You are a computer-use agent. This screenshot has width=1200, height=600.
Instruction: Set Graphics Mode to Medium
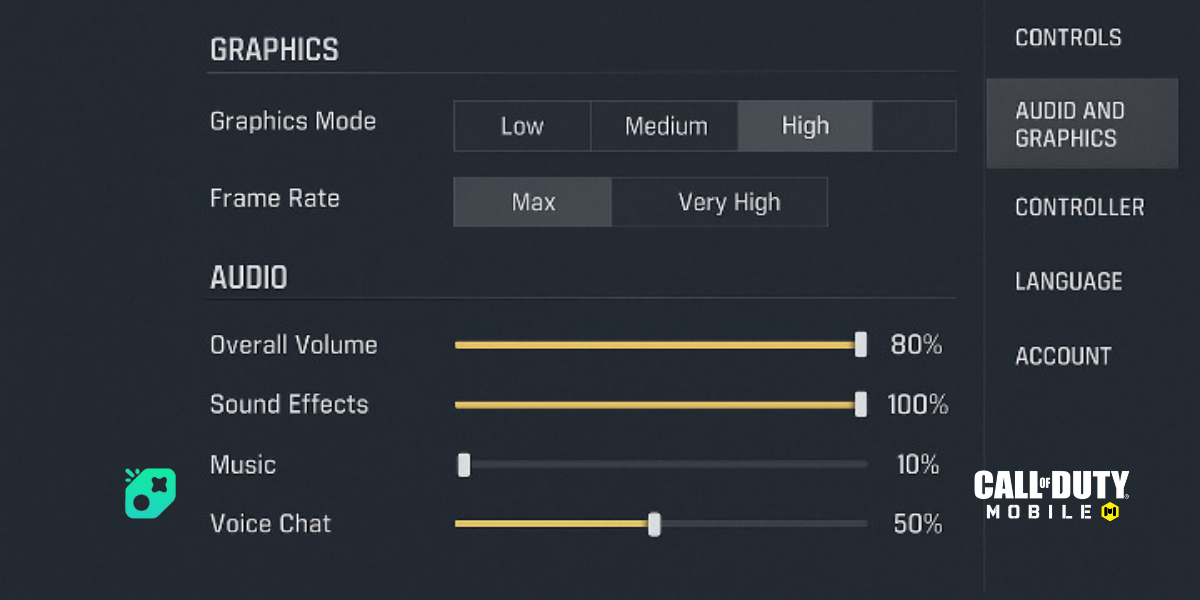pos(665,126)
